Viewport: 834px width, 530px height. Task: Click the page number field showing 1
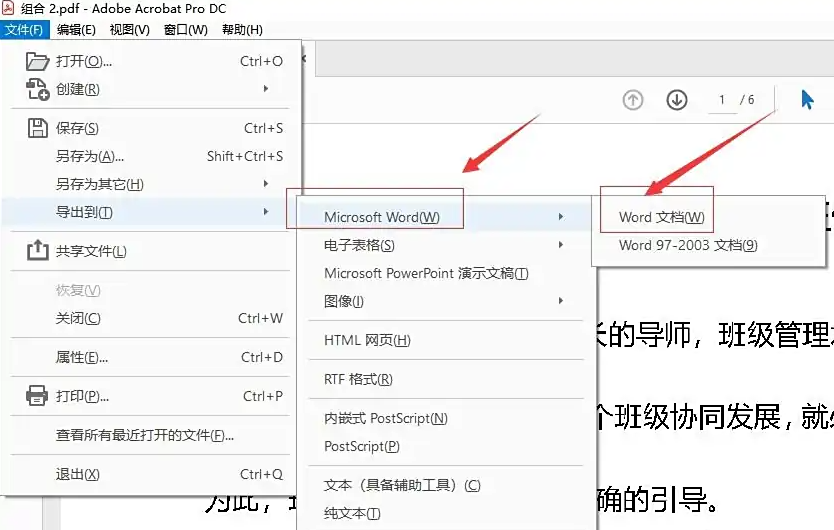click(722, 100)
